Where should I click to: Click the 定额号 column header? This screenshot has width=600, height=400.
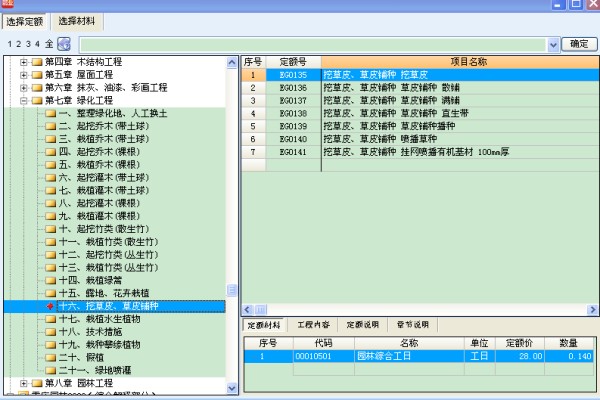click(x=293, y=62)
